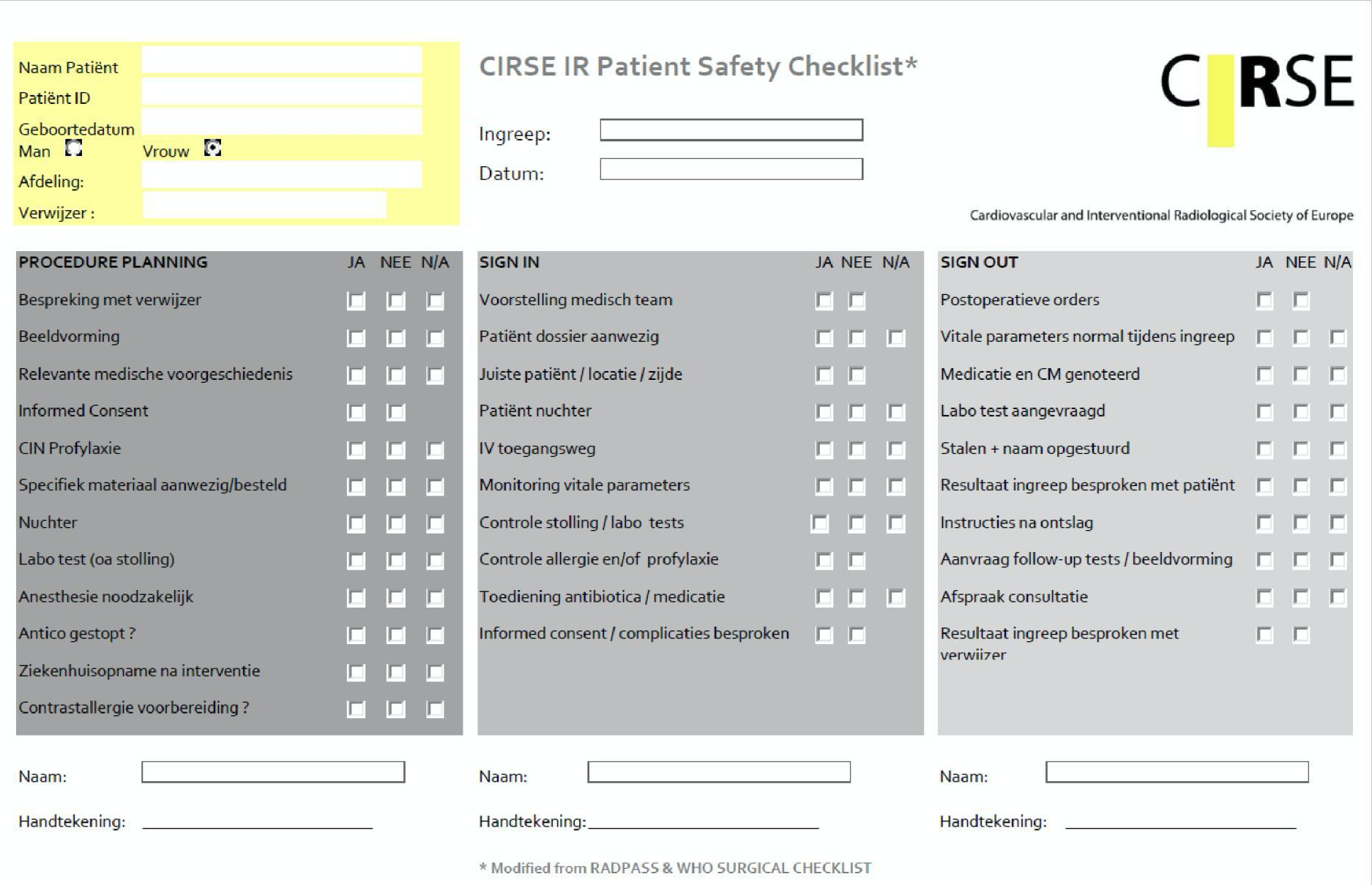Focus the Ingreep text field
This screenshot has width=1372, height=885.
click(x=731, y=130)
